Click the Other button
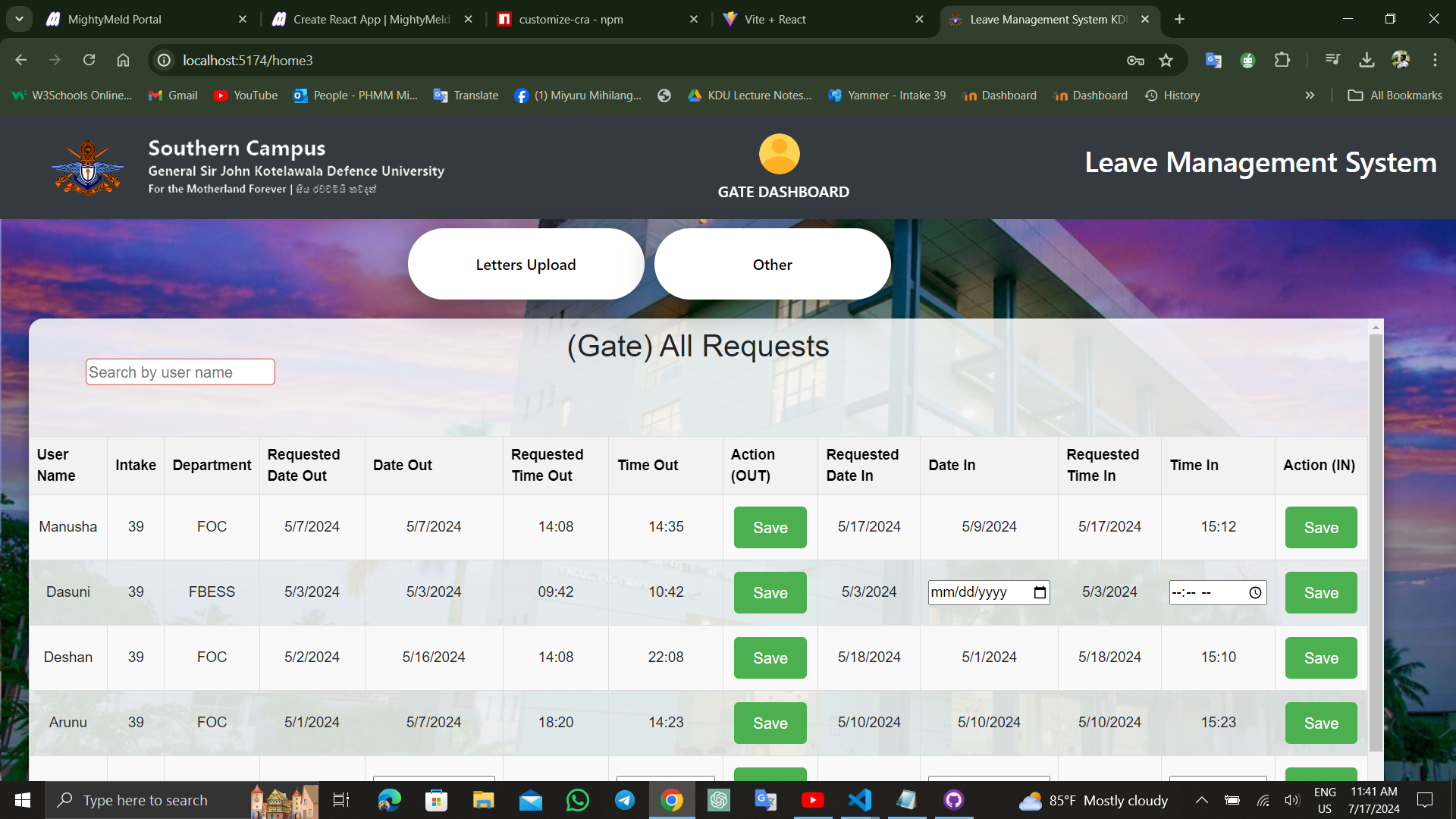The height and width of the screenshot is (819, 1456). tap(772, 264)
